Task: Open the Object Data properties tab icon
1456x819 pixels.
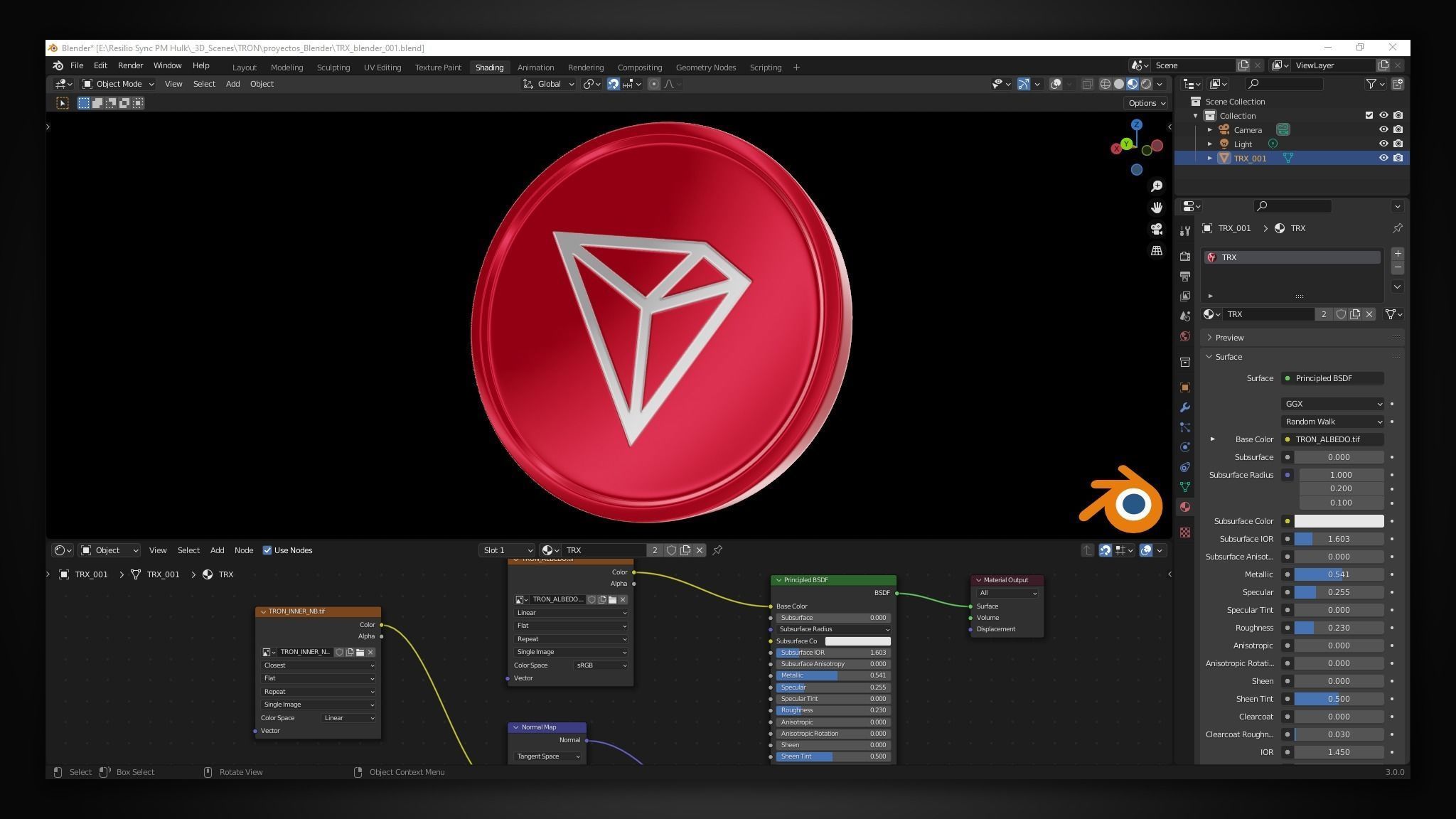Action: [x=1184, y=487]
